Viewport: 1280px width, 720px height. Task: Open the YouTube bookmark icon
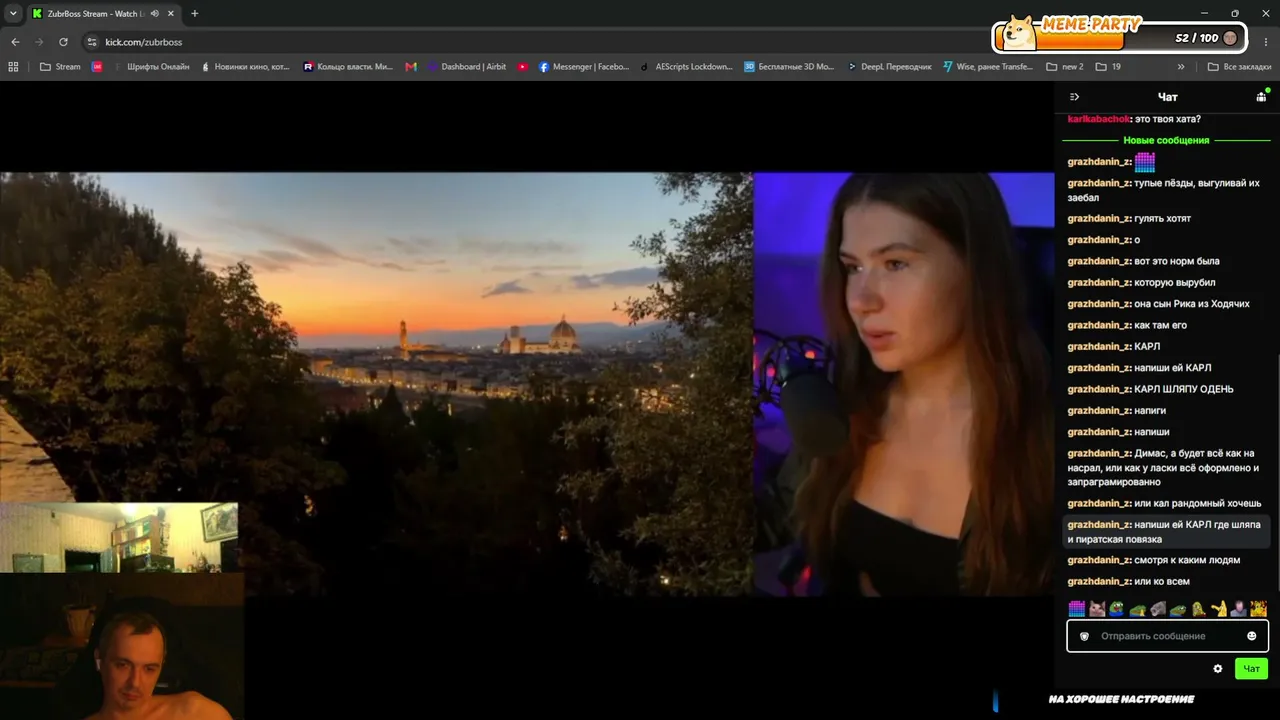(523, 67)
